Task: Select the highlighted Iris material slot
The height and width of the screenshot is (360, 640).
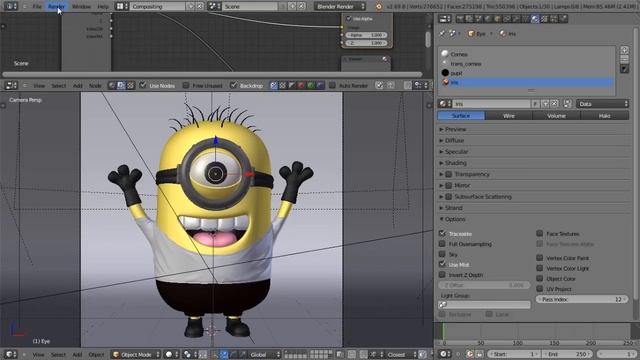Action: coord(527,82)
